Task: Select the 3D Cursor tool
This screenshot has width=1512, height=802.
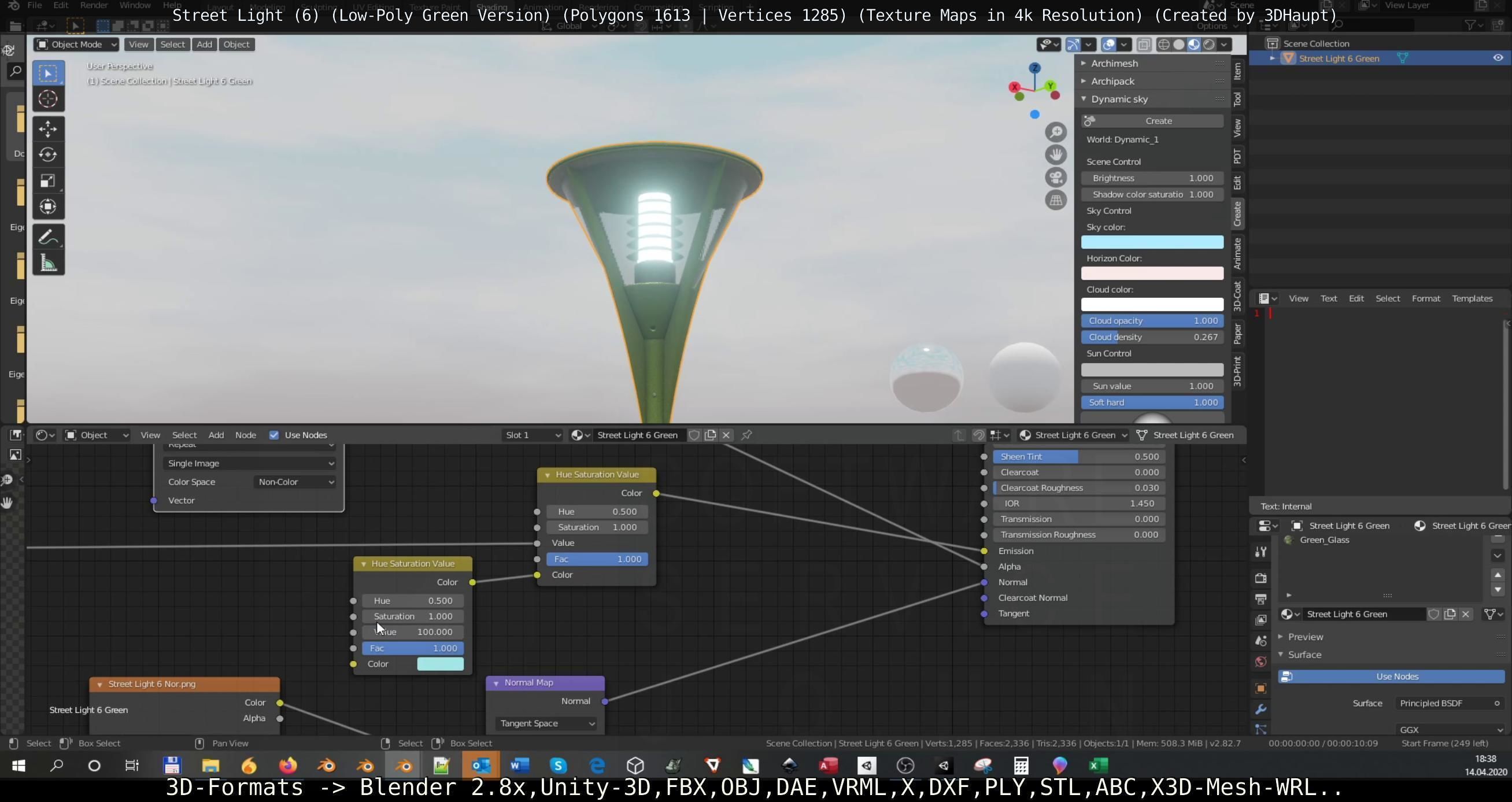Action: [x=48, y=99]
